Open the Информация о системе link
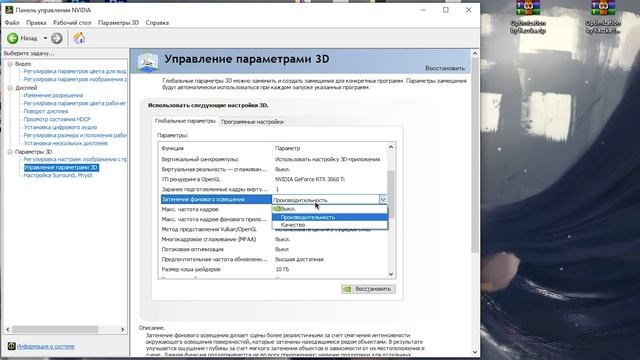The height and width of the screenshot is (360, 640). tap(46, 347)
